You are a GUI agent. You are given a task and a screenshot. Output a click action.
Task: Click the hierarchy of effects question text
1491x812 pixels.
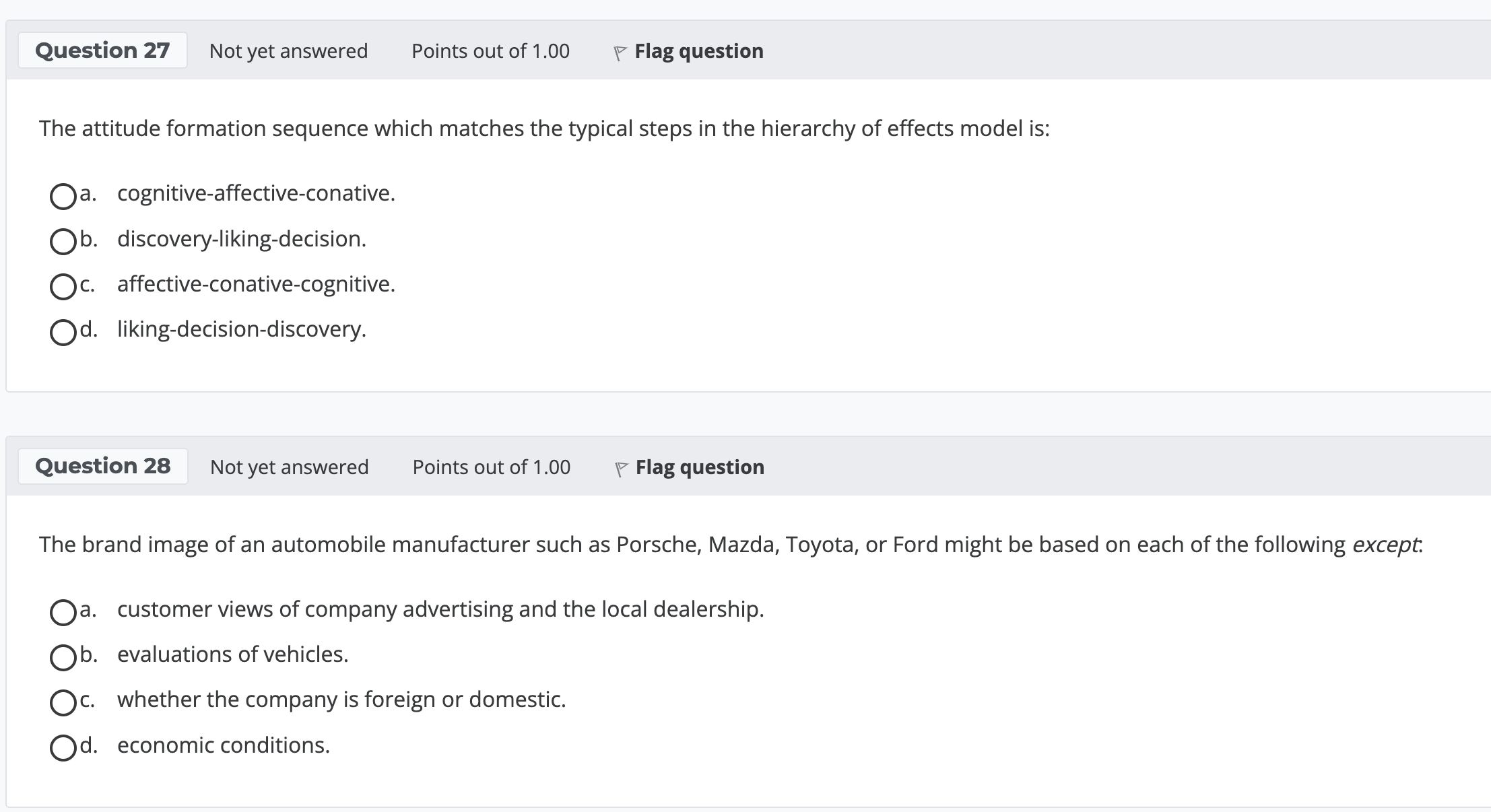pos(544,128)
